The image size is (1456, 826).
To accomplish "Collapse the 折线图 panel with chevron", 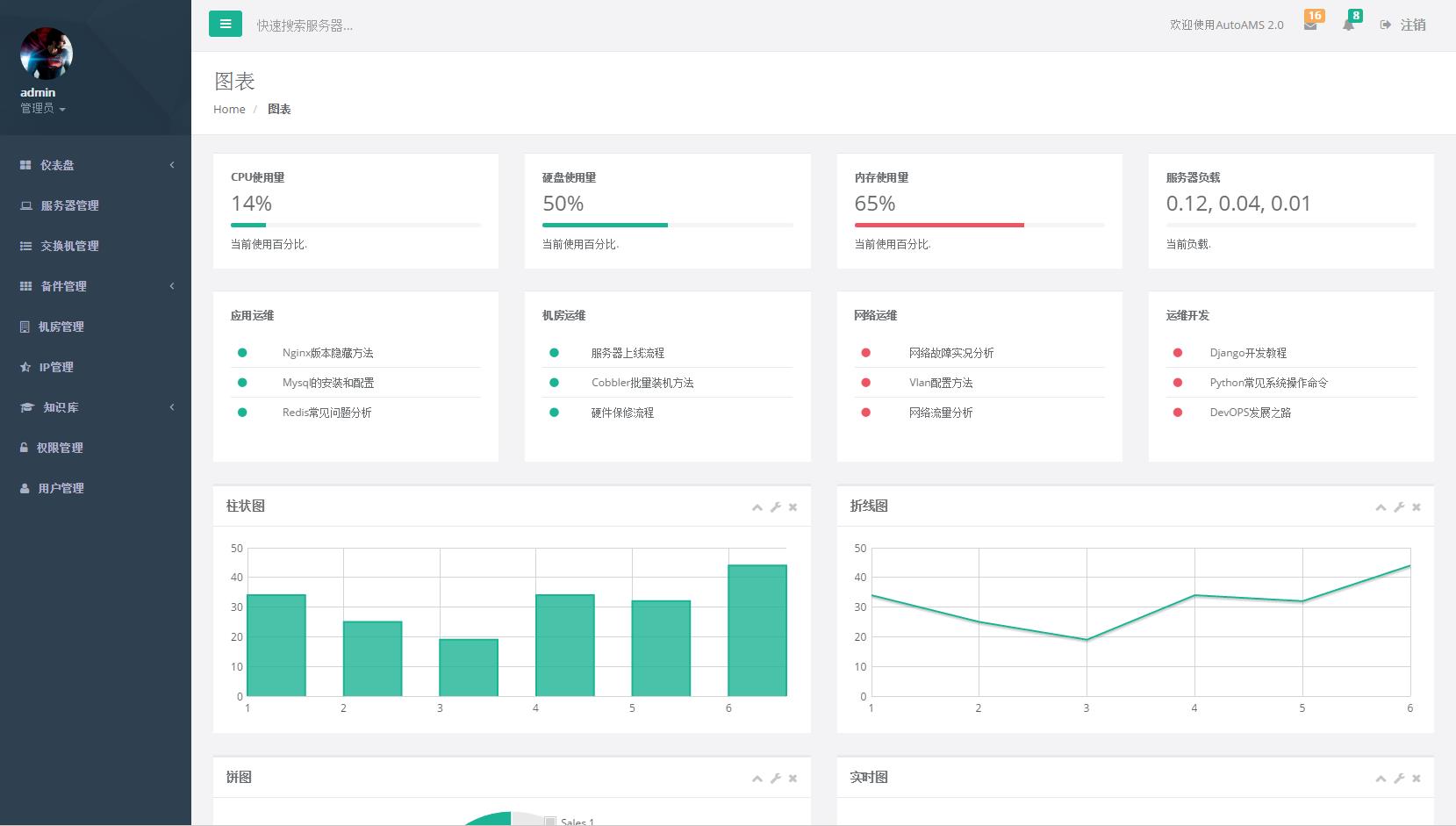I will click(1381, 507).
